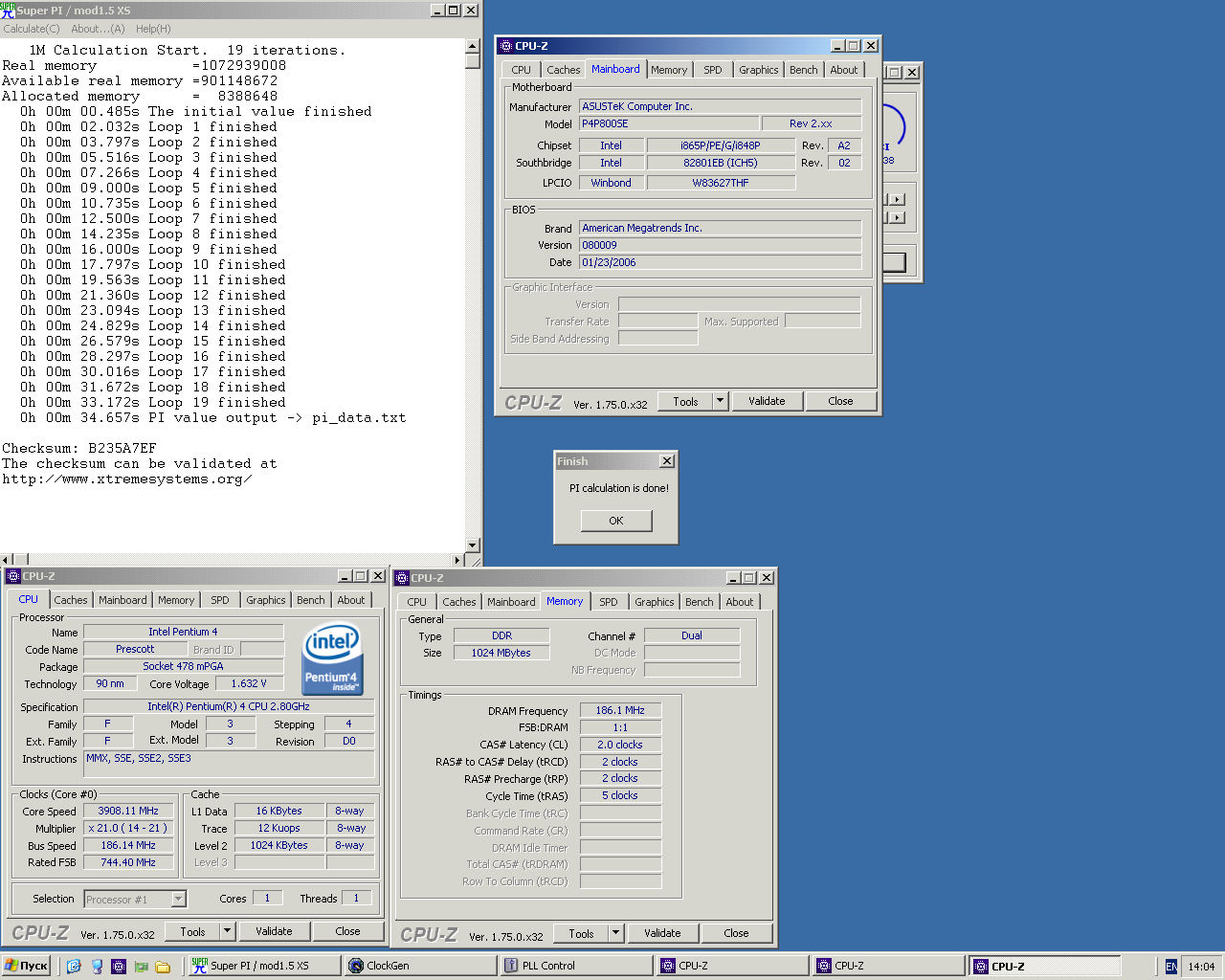Open About menu in Super PI

[x=98, y=29]
